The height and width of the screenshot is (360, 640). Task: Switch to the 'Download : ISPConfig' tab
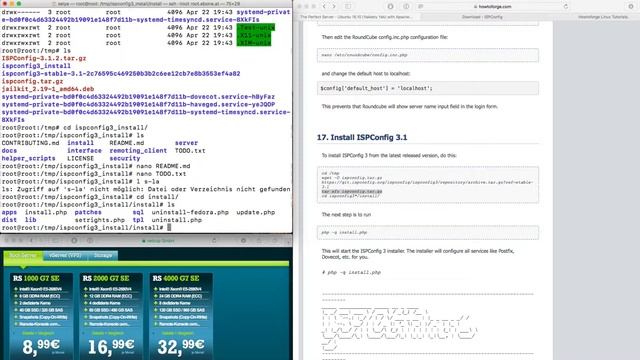click(x=482, y=17)
